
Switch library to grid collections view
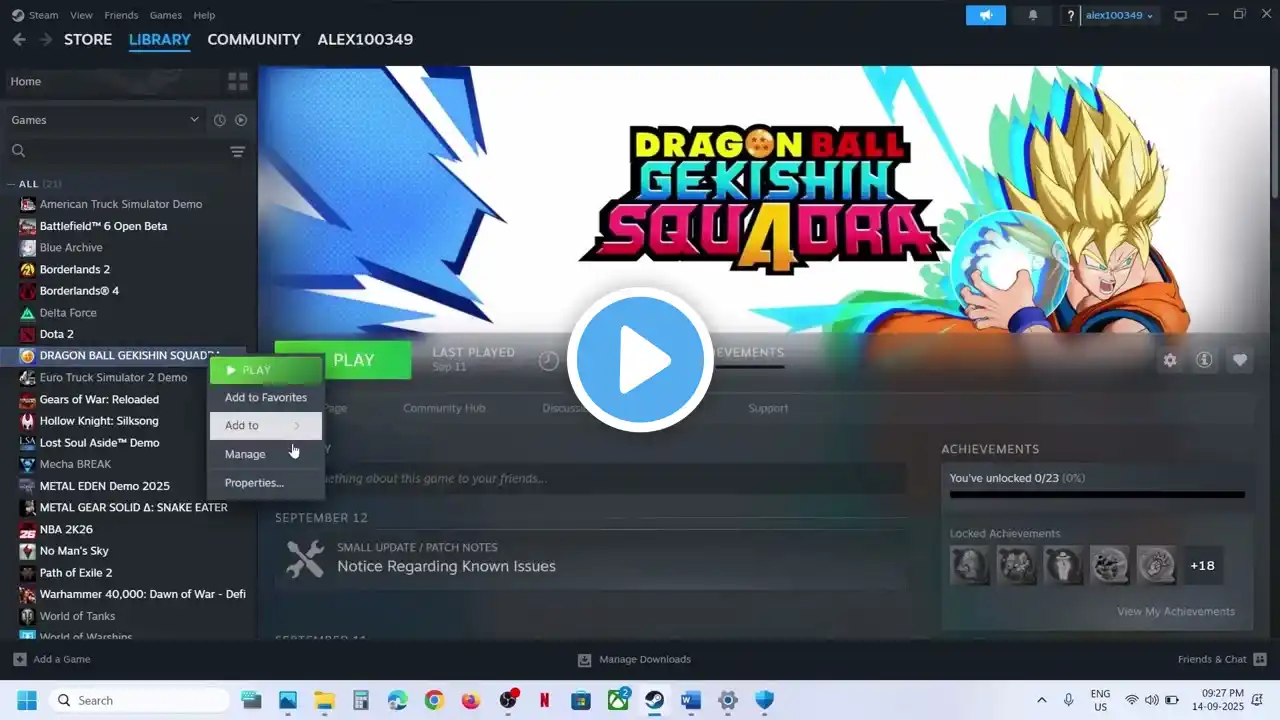click(238, 81)
